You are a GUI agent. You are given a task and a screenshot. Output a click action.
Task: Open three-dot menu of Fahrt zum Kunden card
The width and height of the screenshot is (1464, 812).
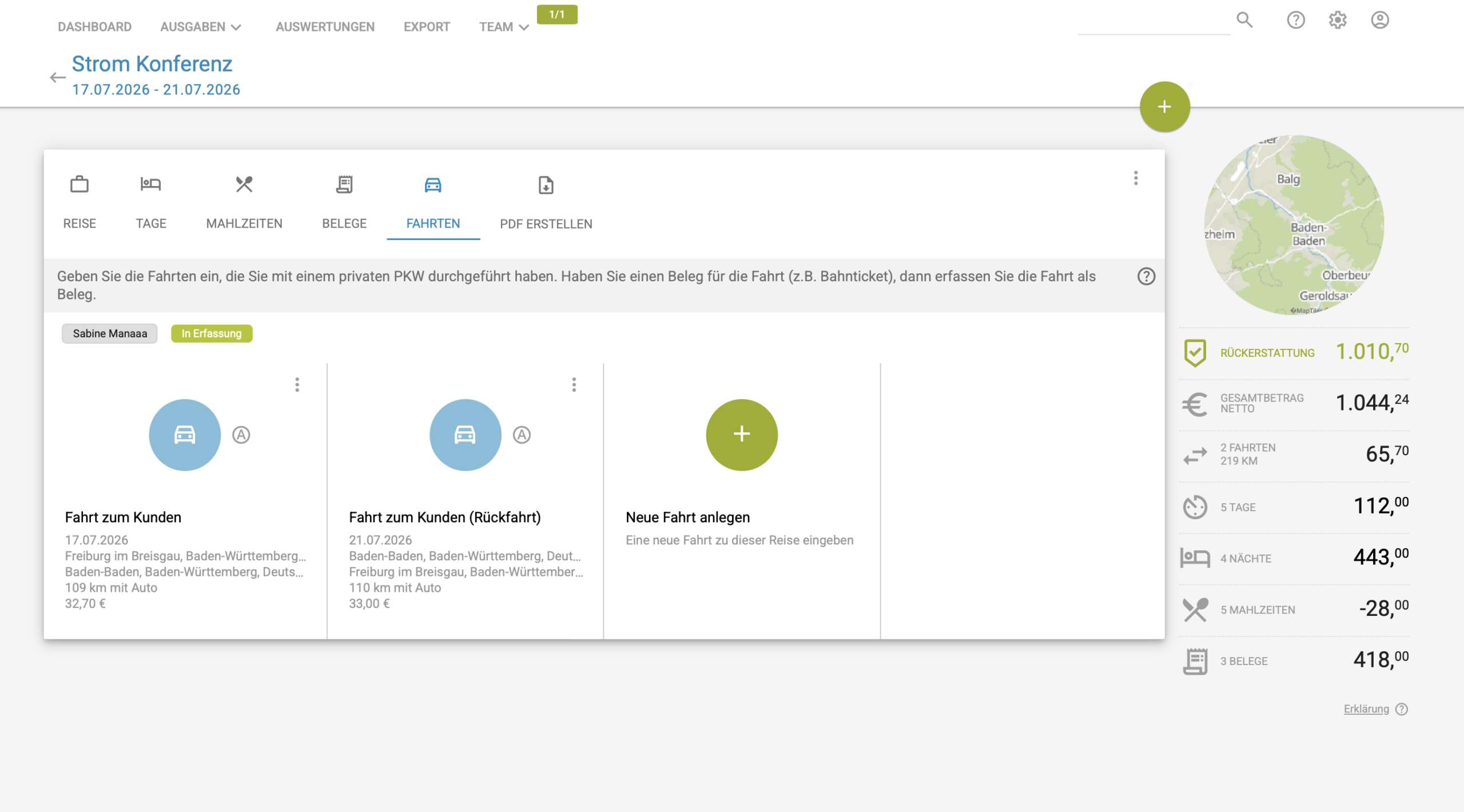[x=297, y=385]
